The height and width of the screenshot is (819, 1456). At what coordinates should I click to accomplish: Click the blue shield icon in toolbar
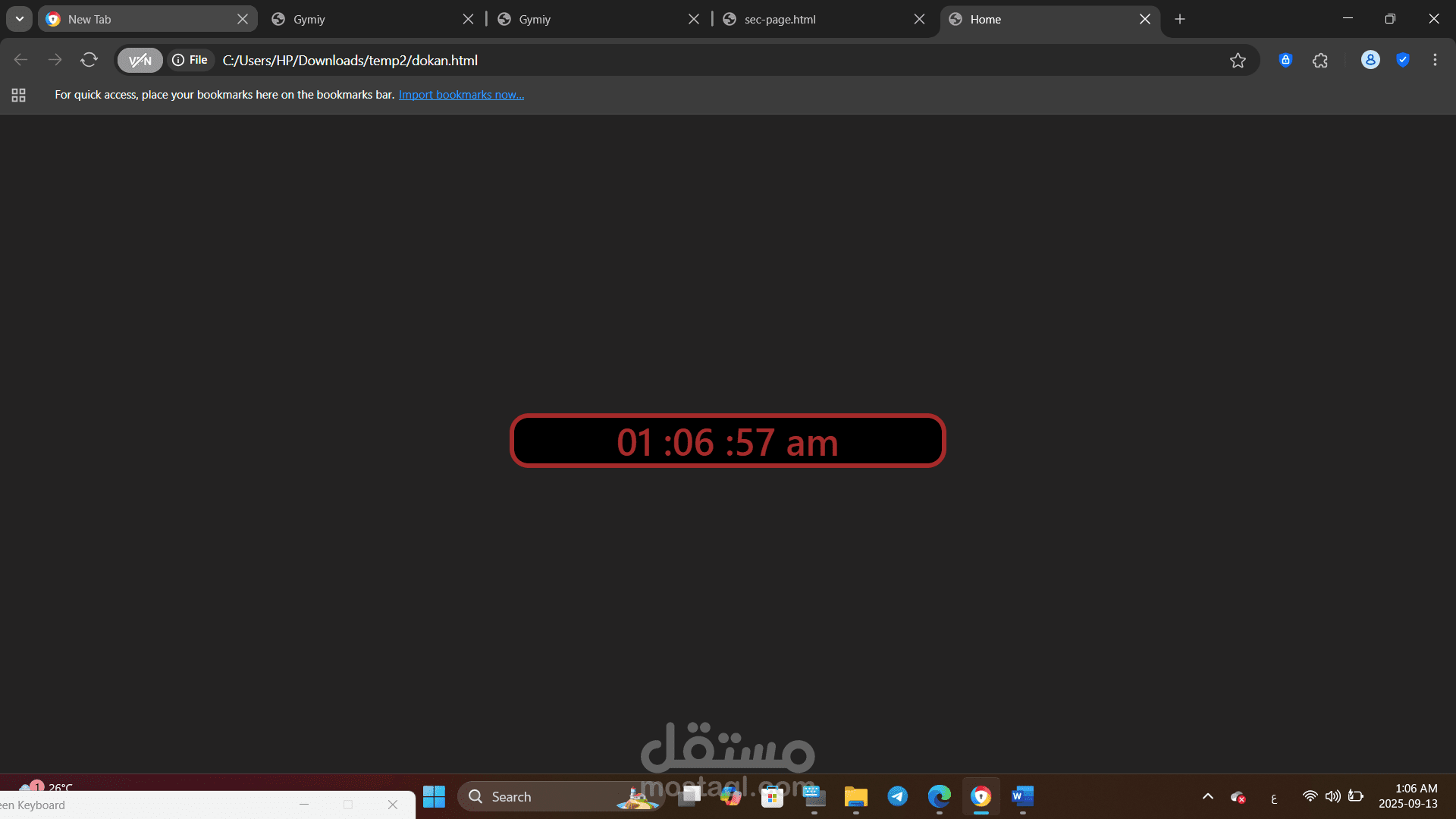pyautogui.click(x=1403, y=60)
